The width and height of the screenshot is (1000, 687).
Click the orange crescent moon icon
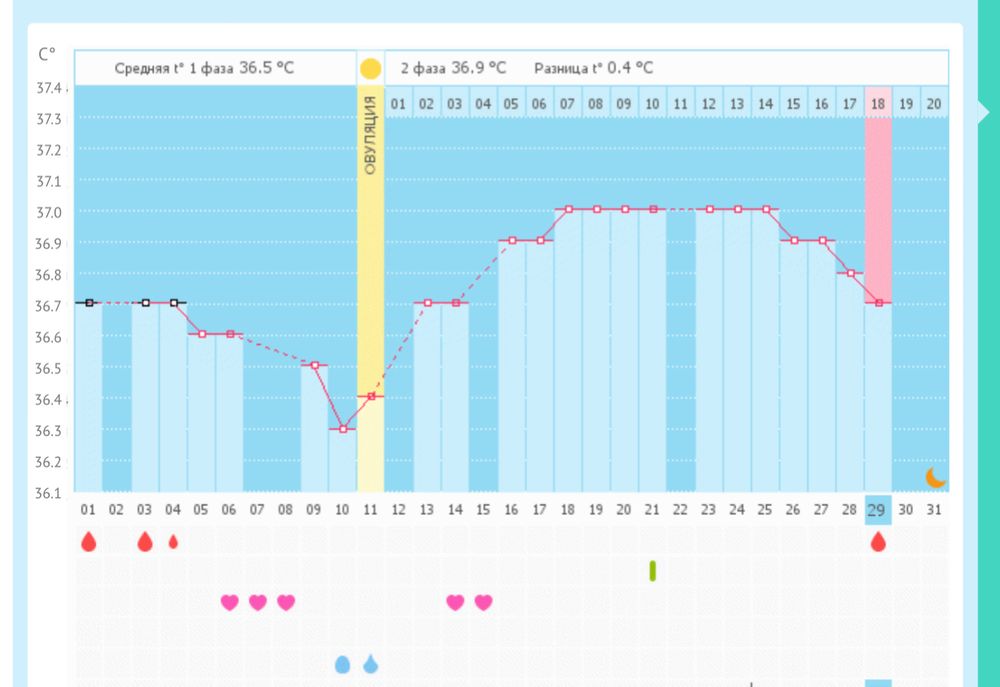click(935, 477)
